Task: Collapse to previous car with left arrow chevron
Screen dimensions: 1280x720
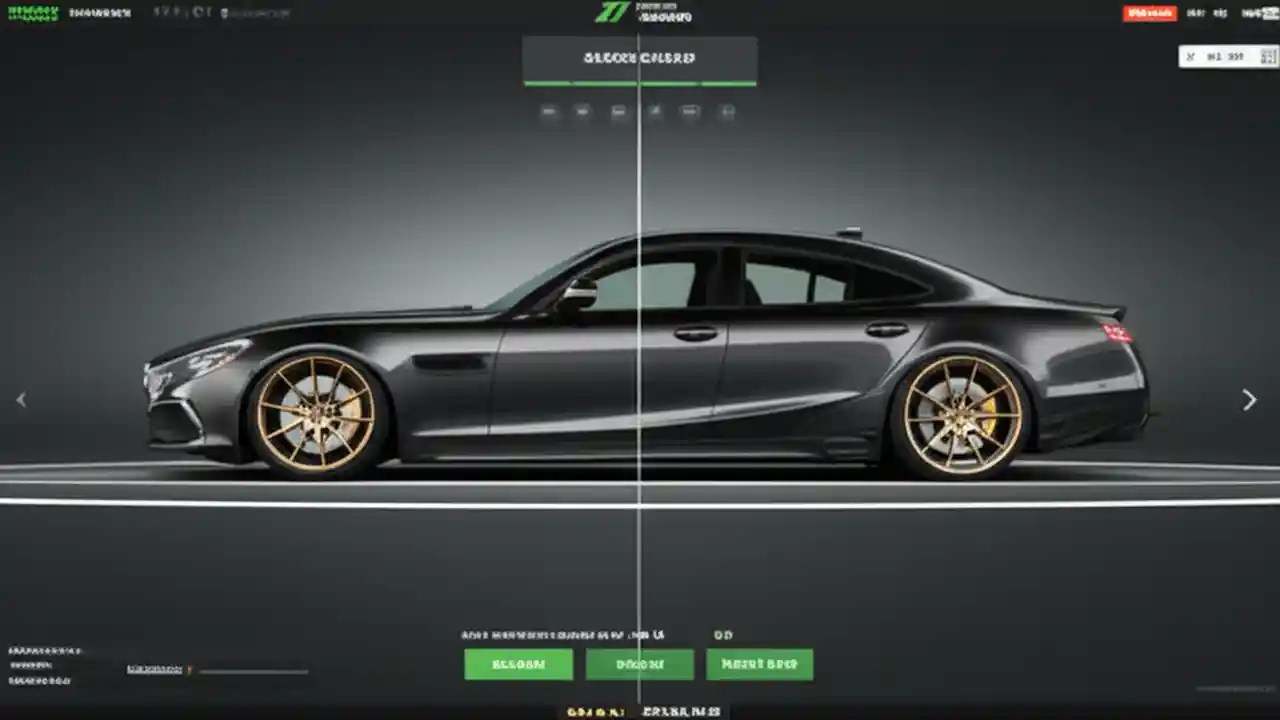Action: coord(21,399)
